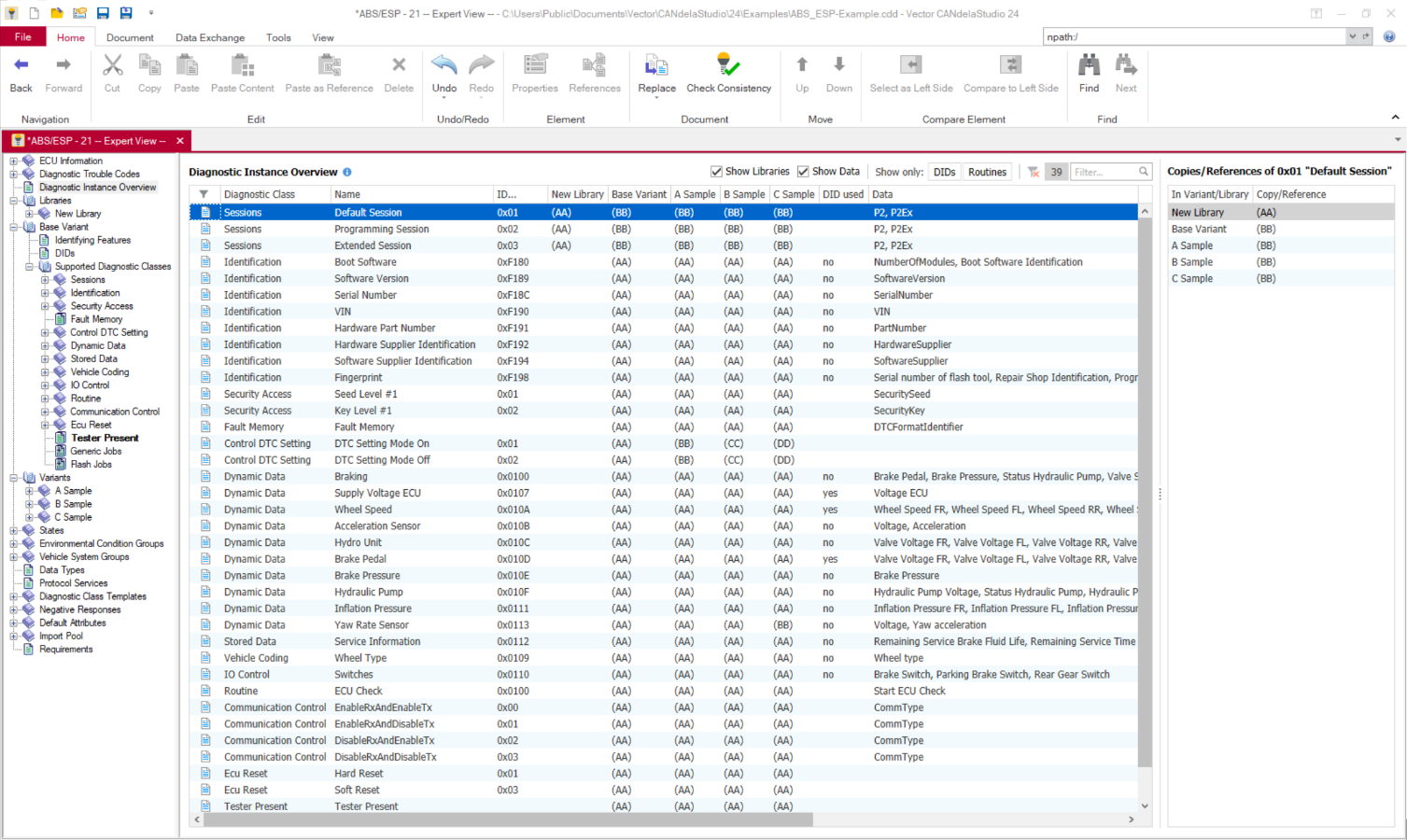
Task: Click the clear filter funnel icon
Action: pos(1034,172)
